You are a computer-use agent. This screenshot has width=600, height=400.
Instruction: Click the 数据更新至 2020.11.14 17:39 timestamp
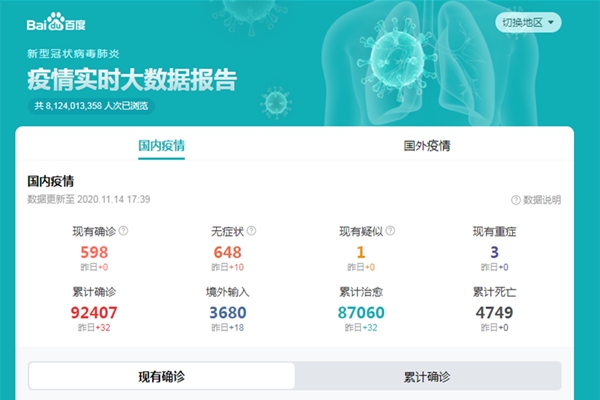tap(88, 199)
